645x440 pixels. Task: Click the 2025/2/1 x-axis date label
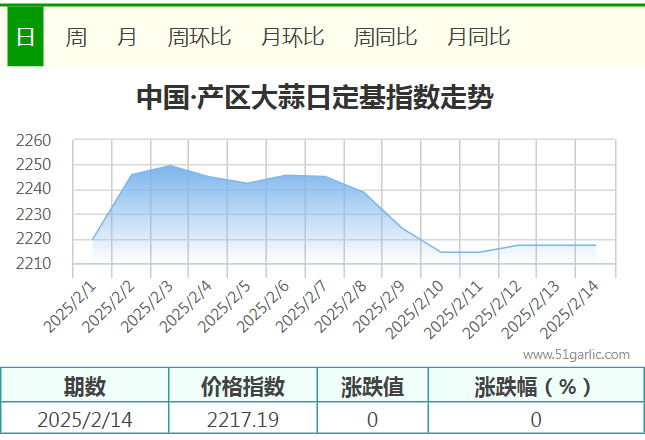click(70, 307)
